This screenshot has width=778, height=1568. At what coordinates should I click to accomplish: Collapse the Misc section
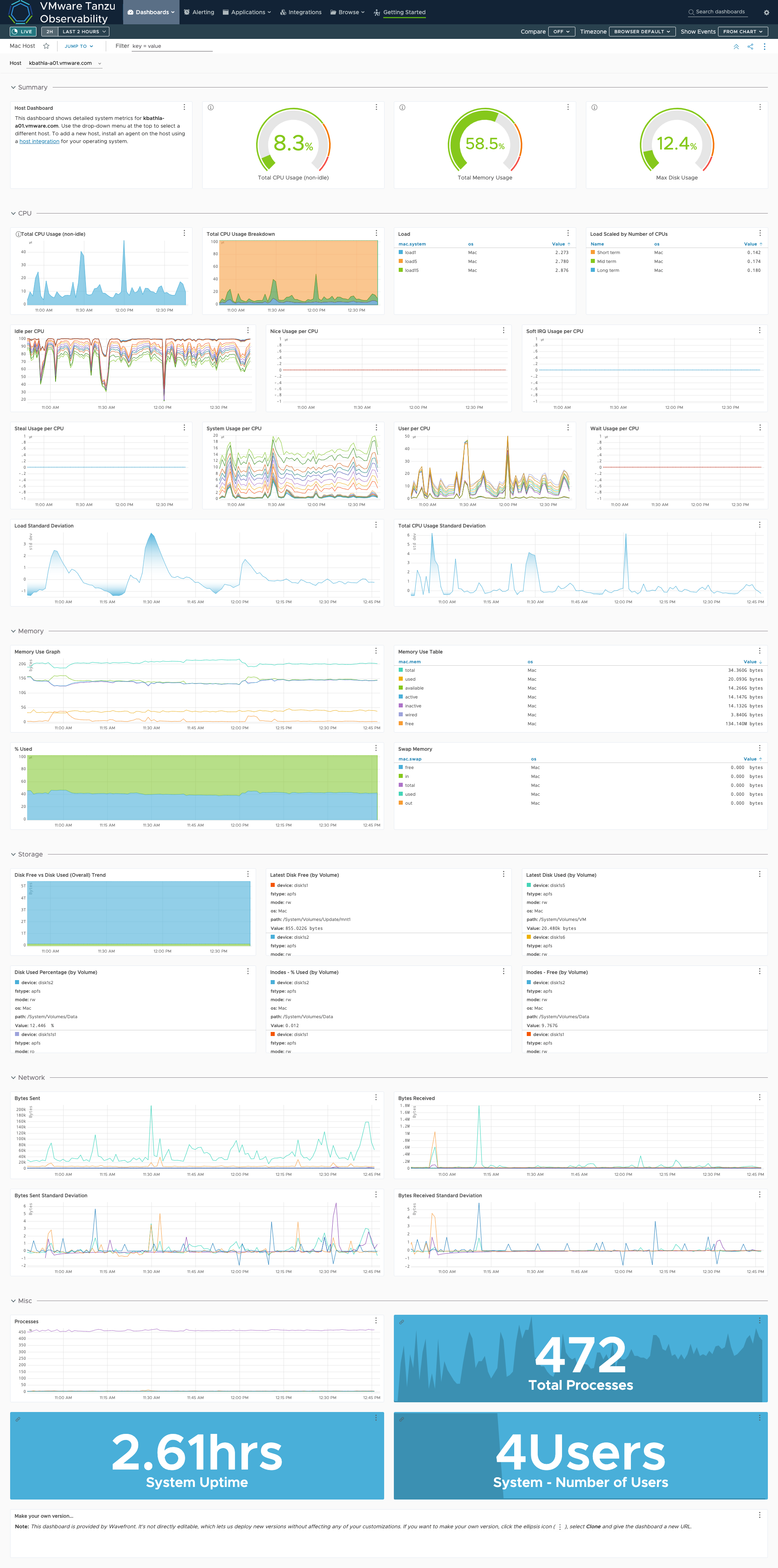13,1301
